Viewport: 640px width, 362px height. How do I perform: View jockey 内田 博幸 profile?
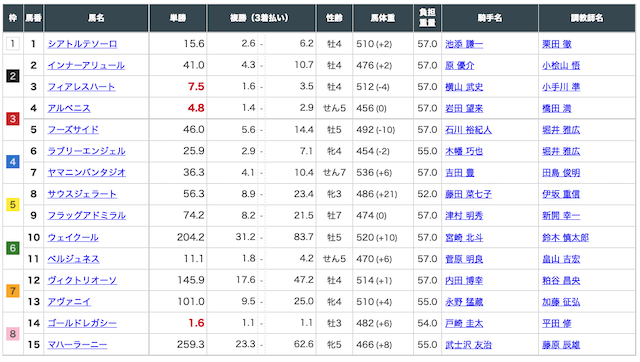coord(464,280)
